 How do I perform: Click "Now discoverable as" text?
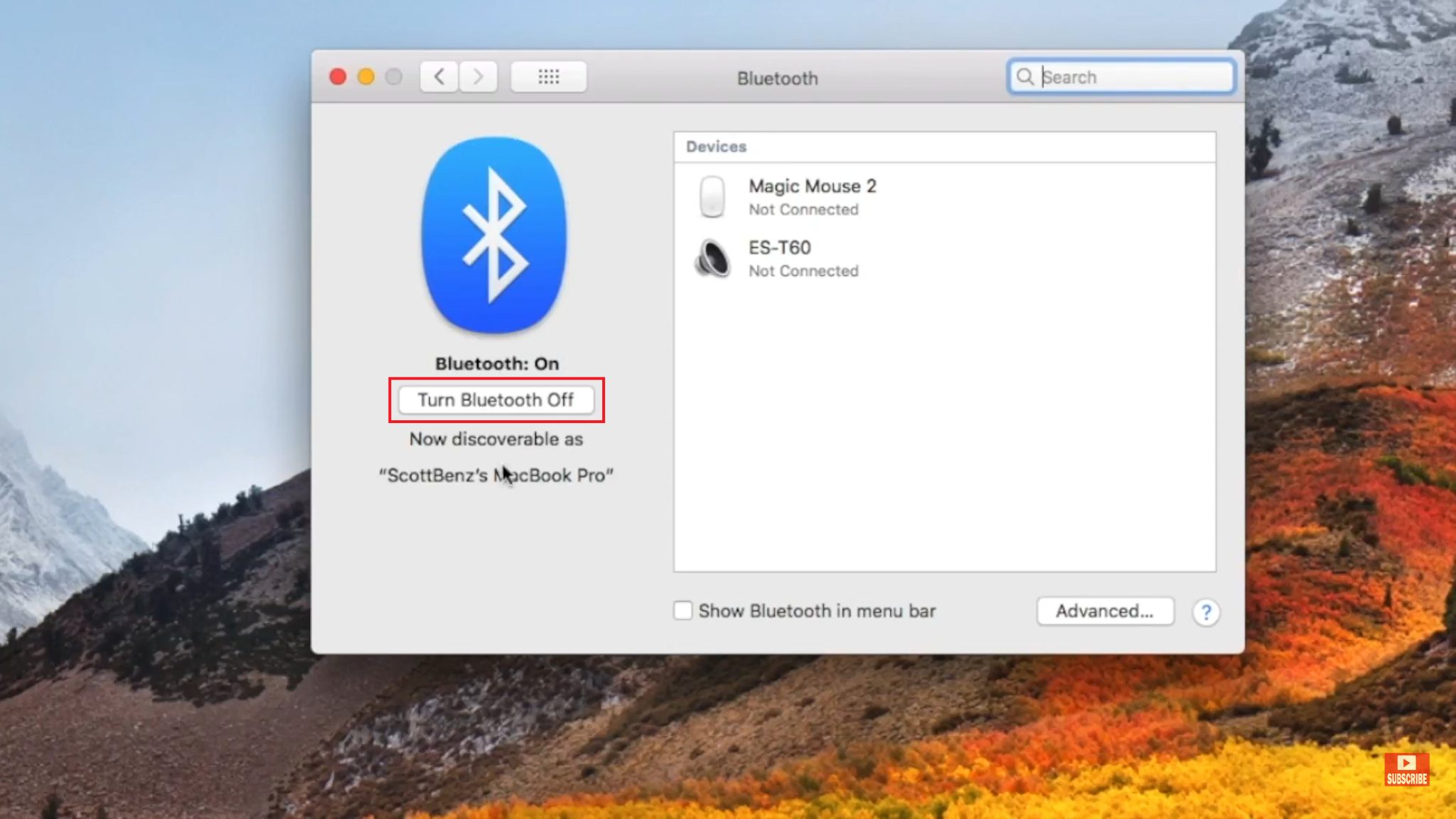pos(496,439)
